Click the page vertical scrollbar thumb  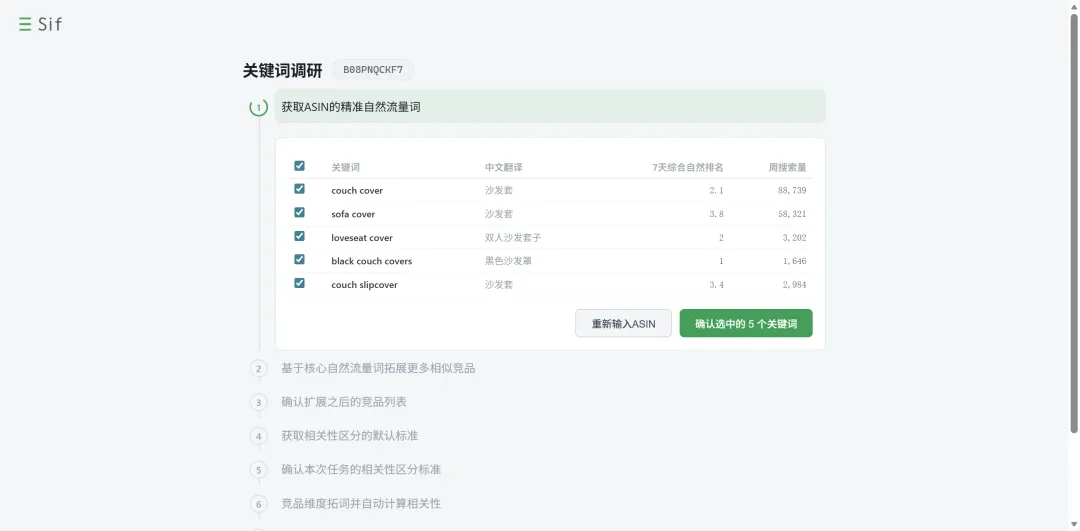(x=1074, y=223)
